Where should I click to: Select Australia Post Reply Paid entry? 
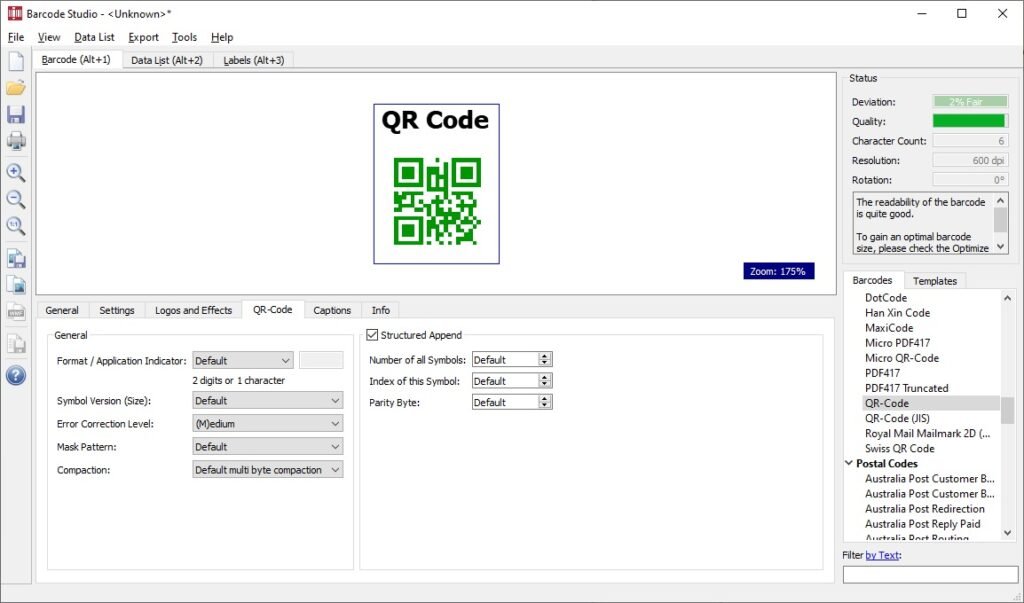pos(922,524)
